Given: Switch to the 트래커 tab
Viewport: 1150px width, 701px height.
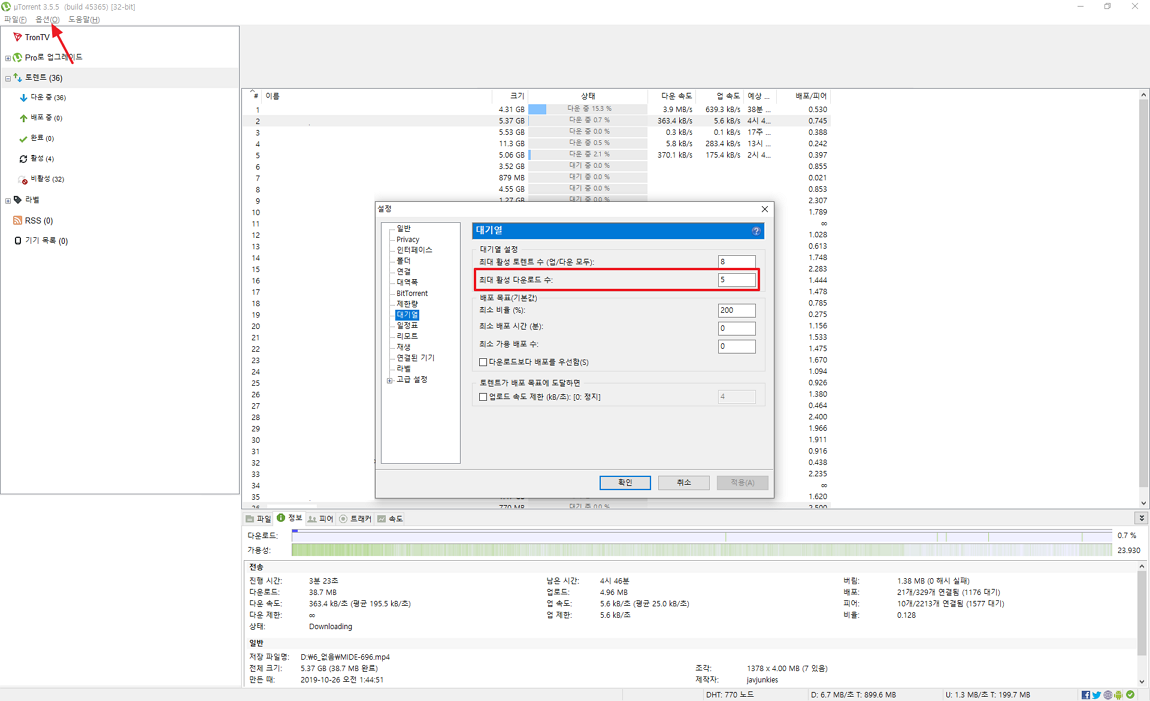Looking at the screenshot, I should coord(355,518).
